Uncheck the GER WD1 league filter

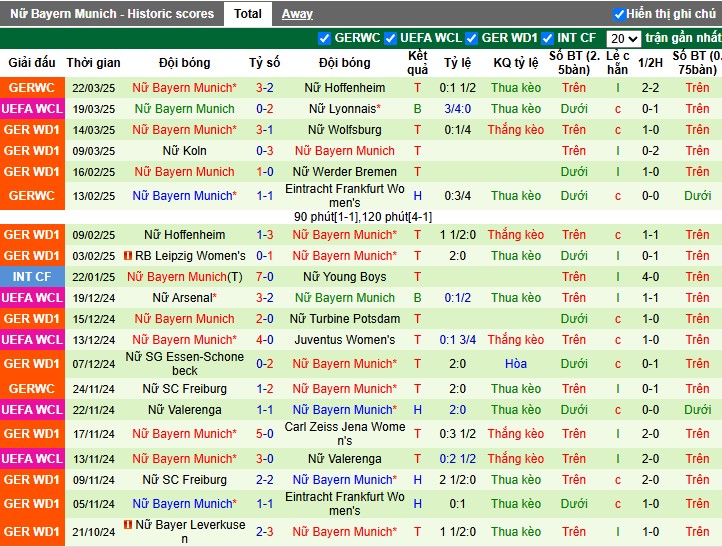click(472, 38)
